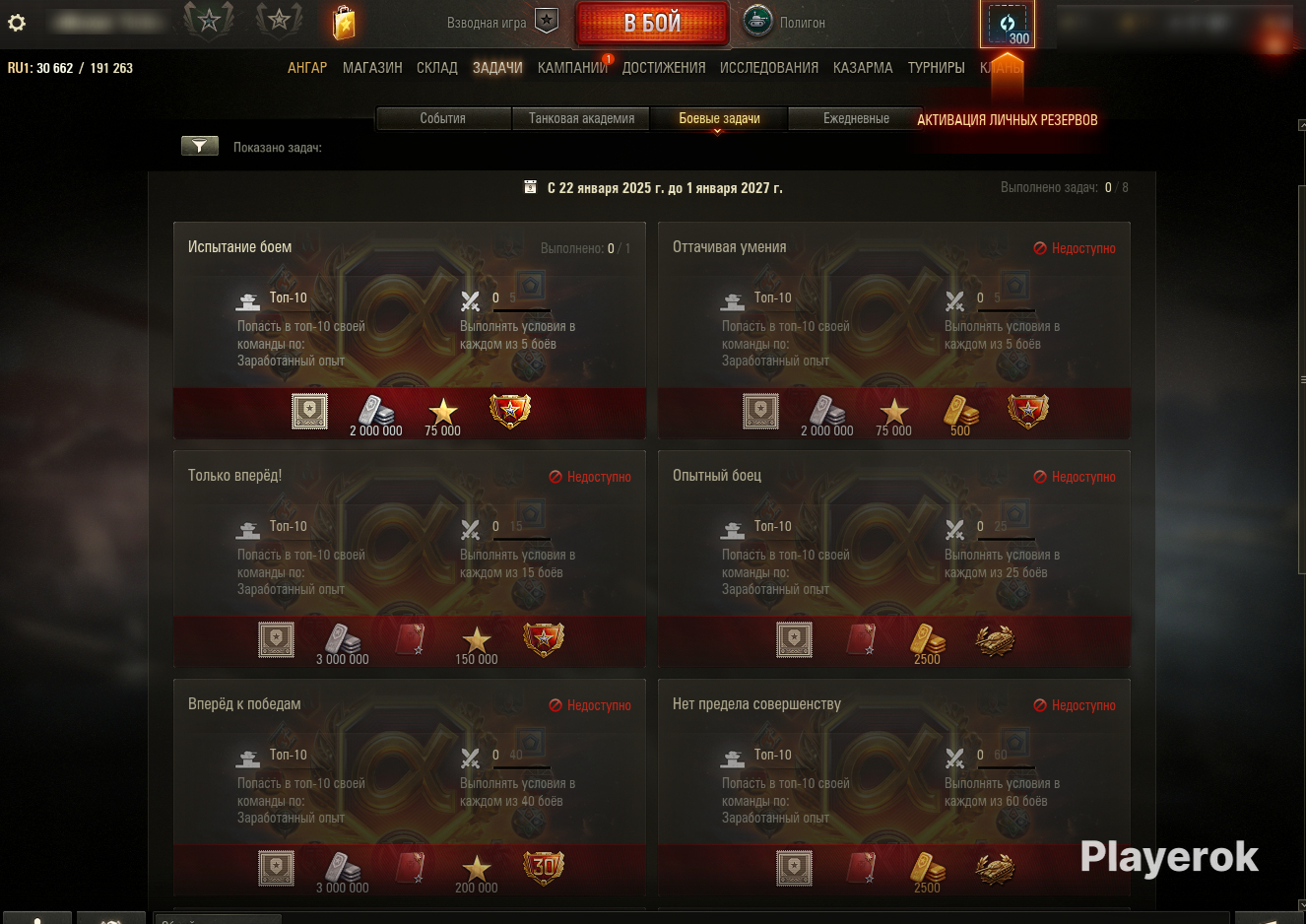Click the laurel tank reward in Опытный боец
The image size is (1306, 924).
click(x=994, y=639)
